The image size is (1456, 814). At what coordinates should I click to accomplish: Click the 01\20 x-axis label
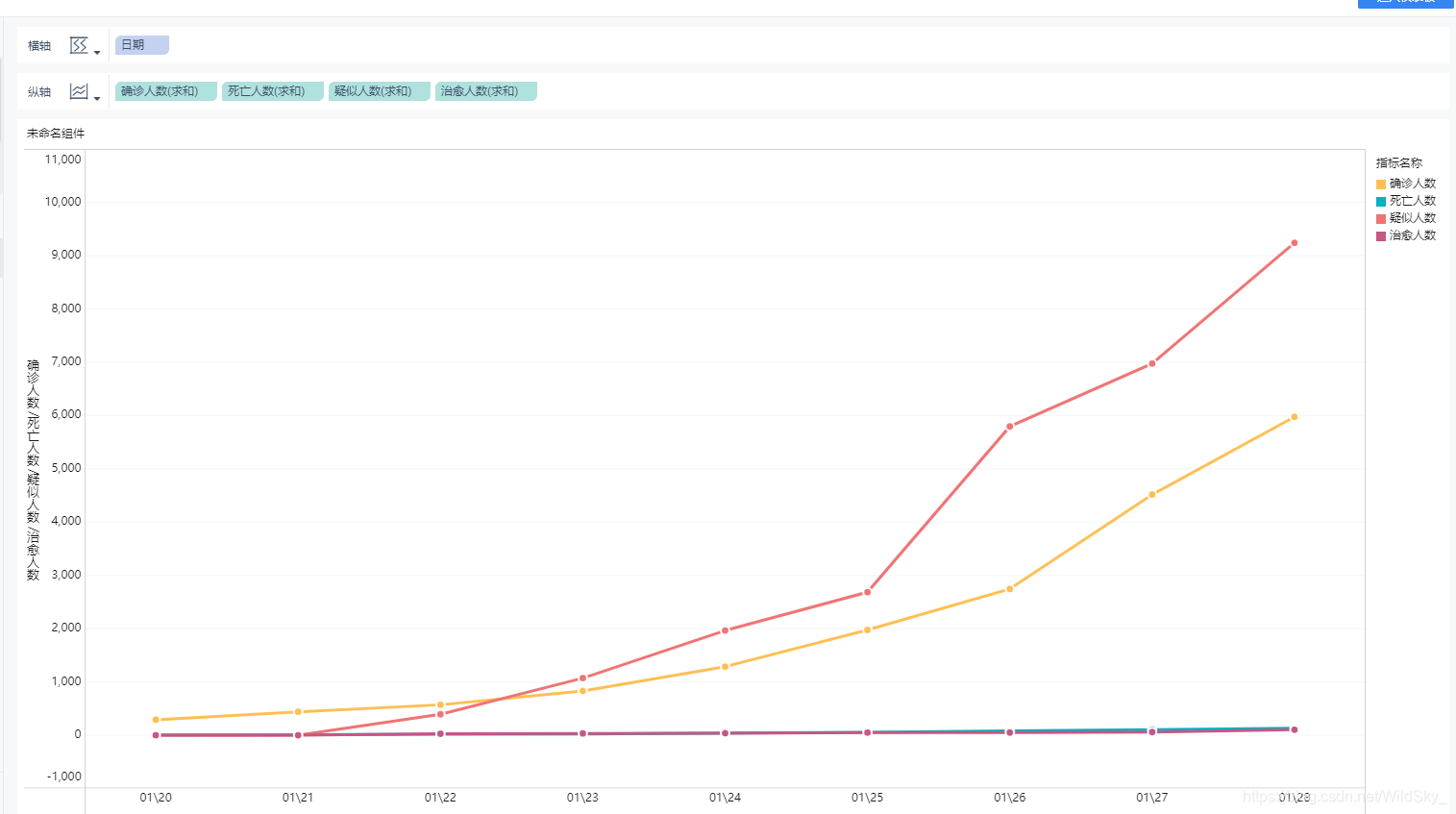(x=156, y=798)
